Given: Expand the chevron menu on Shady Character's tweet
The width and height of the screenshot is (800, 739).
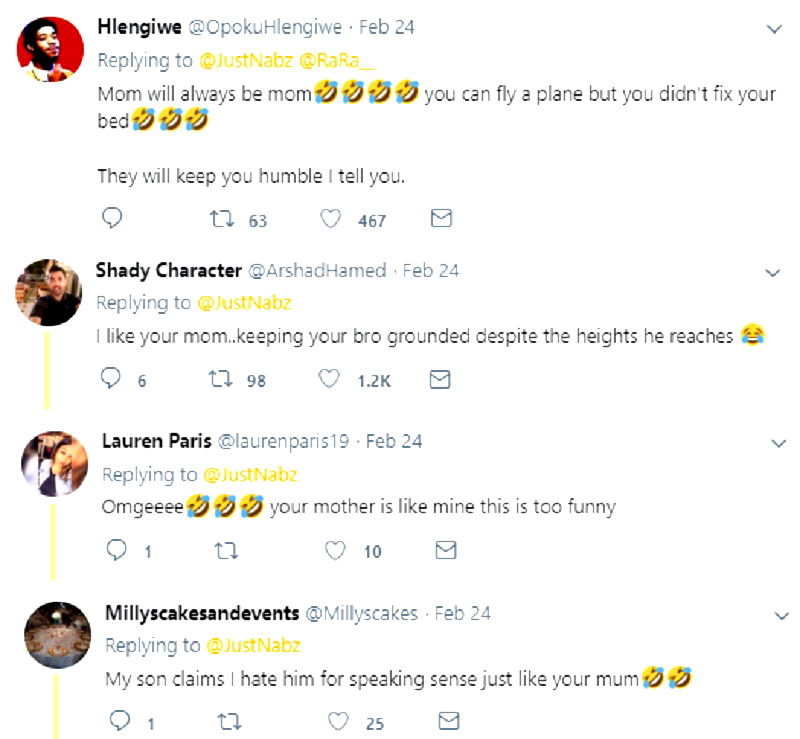Looking at the screenshot, I should tap(772, 272).
